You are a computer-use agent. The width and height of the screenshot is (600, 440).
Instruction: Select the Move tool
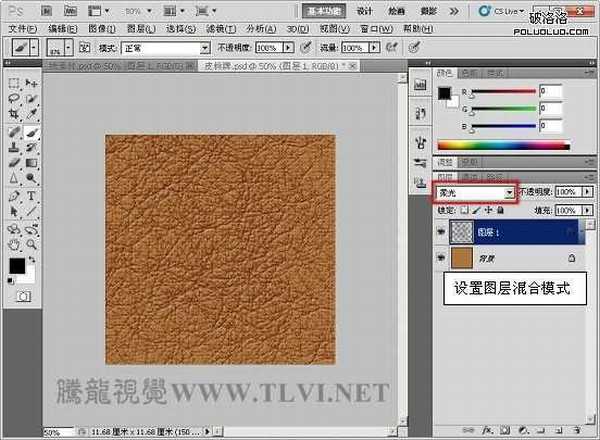[31, 83]
